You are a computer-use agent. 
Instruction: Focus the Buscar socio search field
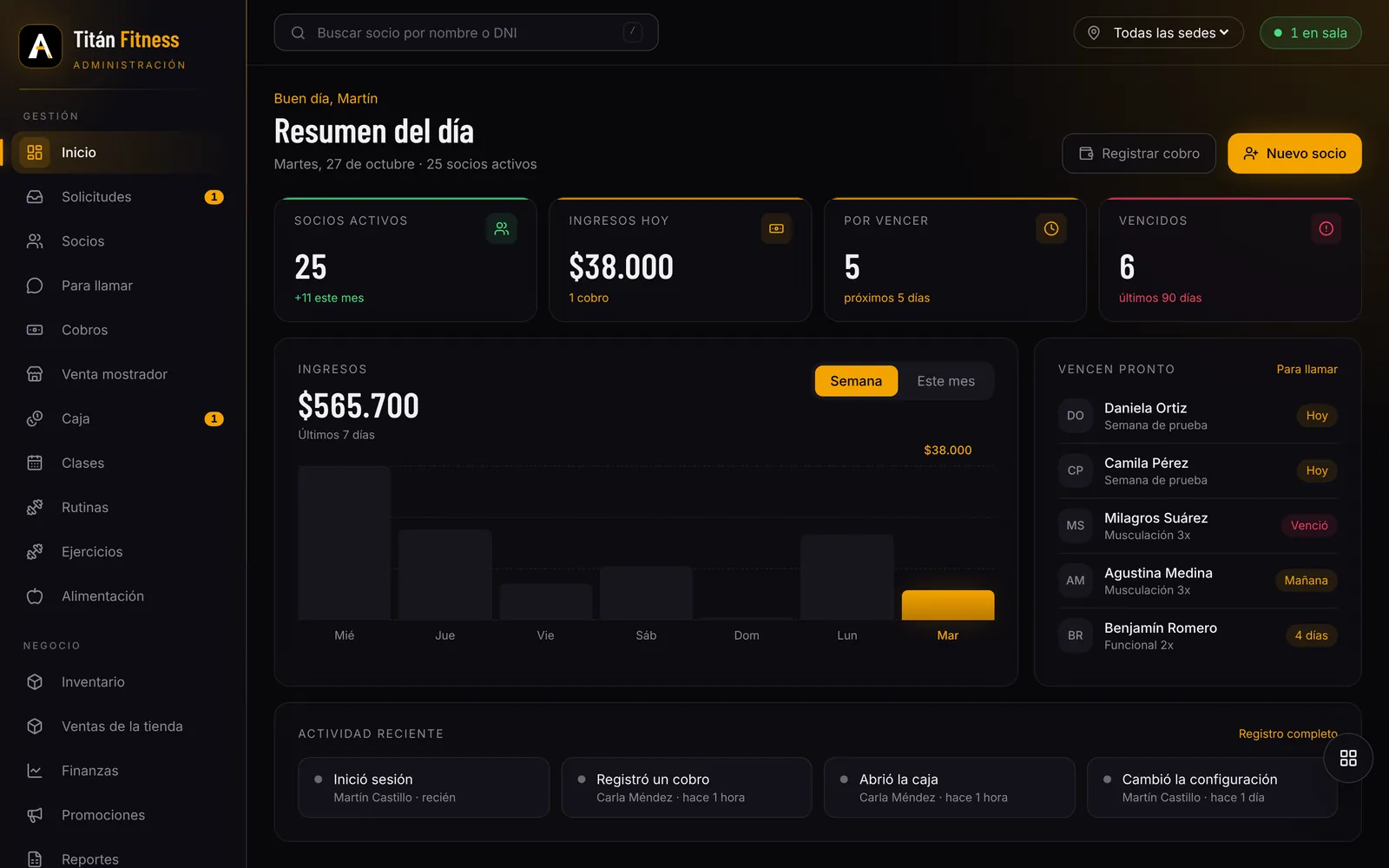(466, 33)
